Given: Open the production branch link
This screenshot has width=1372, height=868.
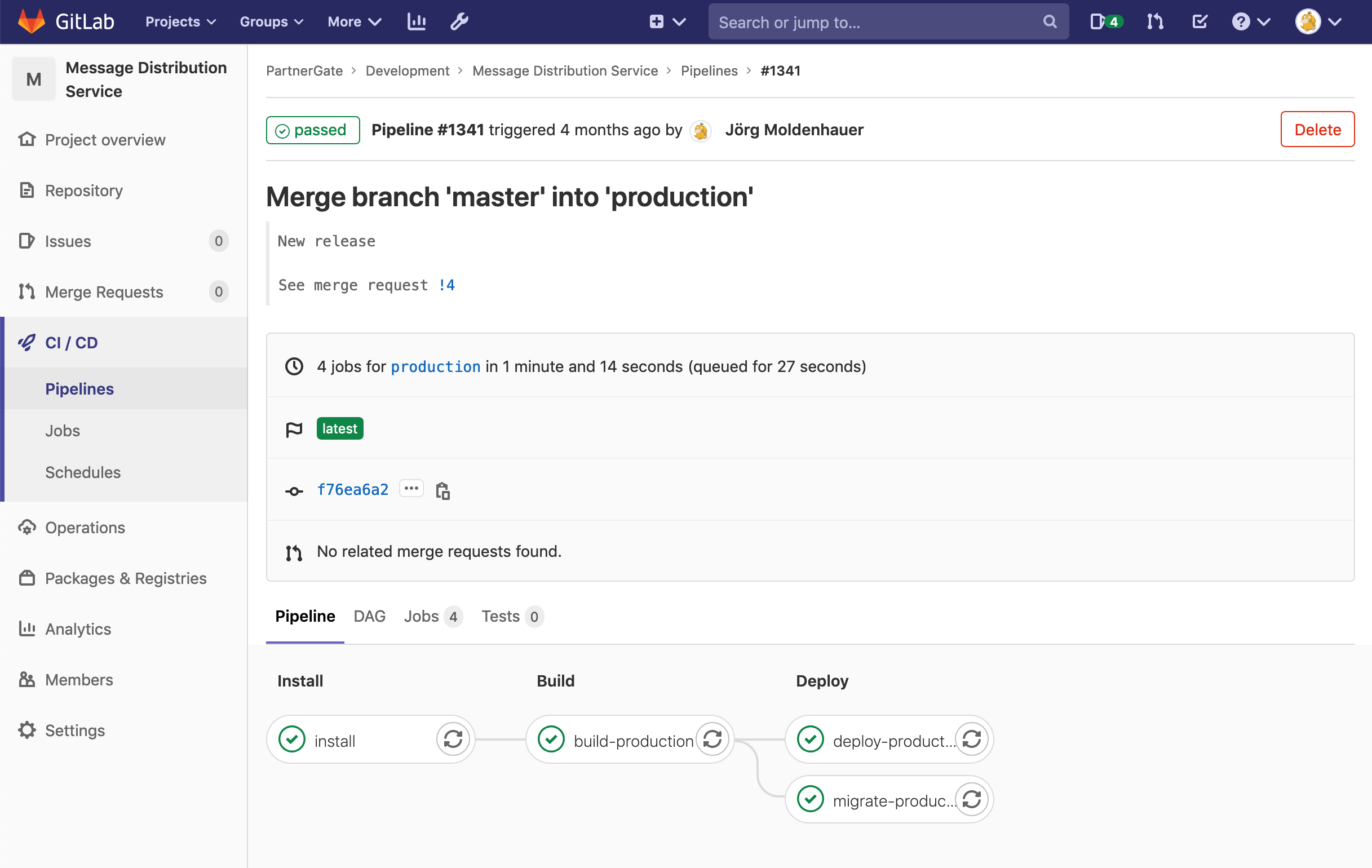Looking at the screenshot, I should (x=435, y=366).
